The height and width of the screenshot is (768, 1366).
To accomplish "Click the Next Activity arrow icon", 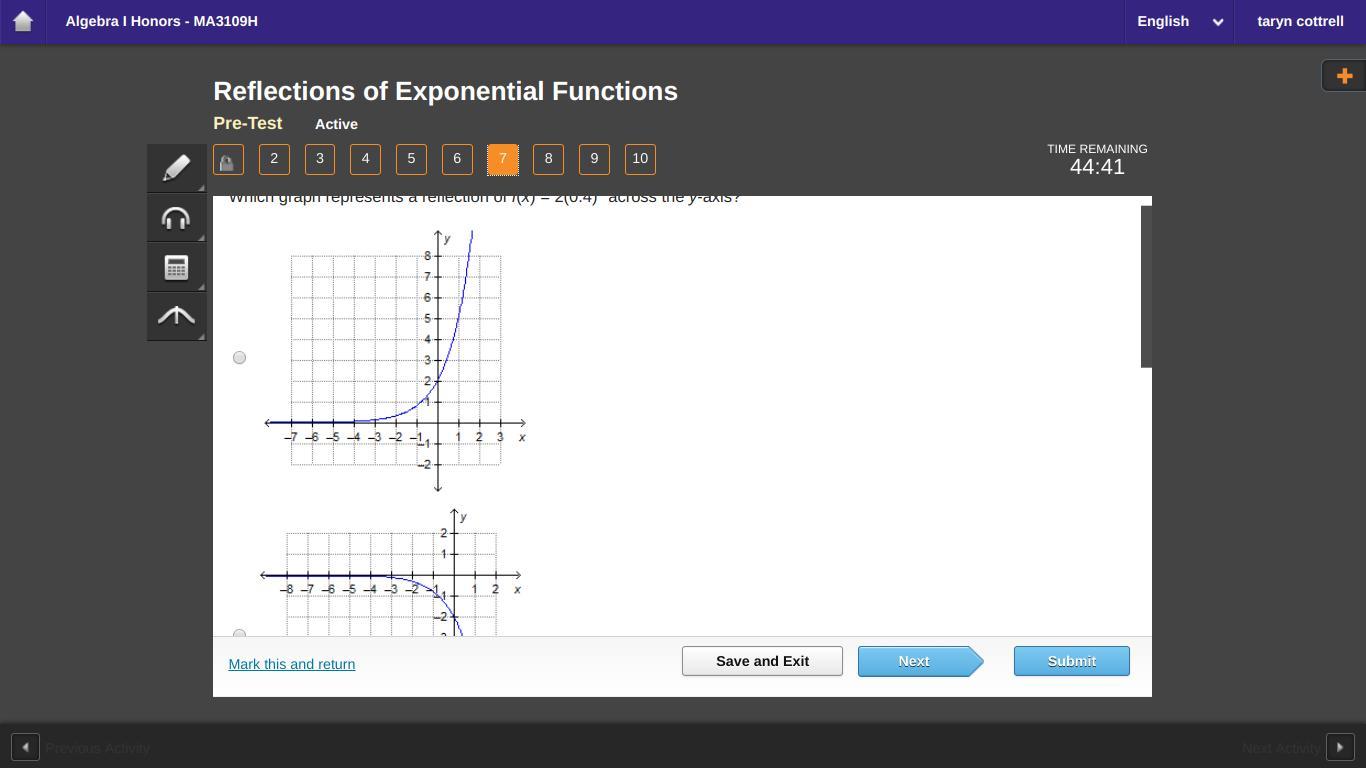I will pos(1340,747).
